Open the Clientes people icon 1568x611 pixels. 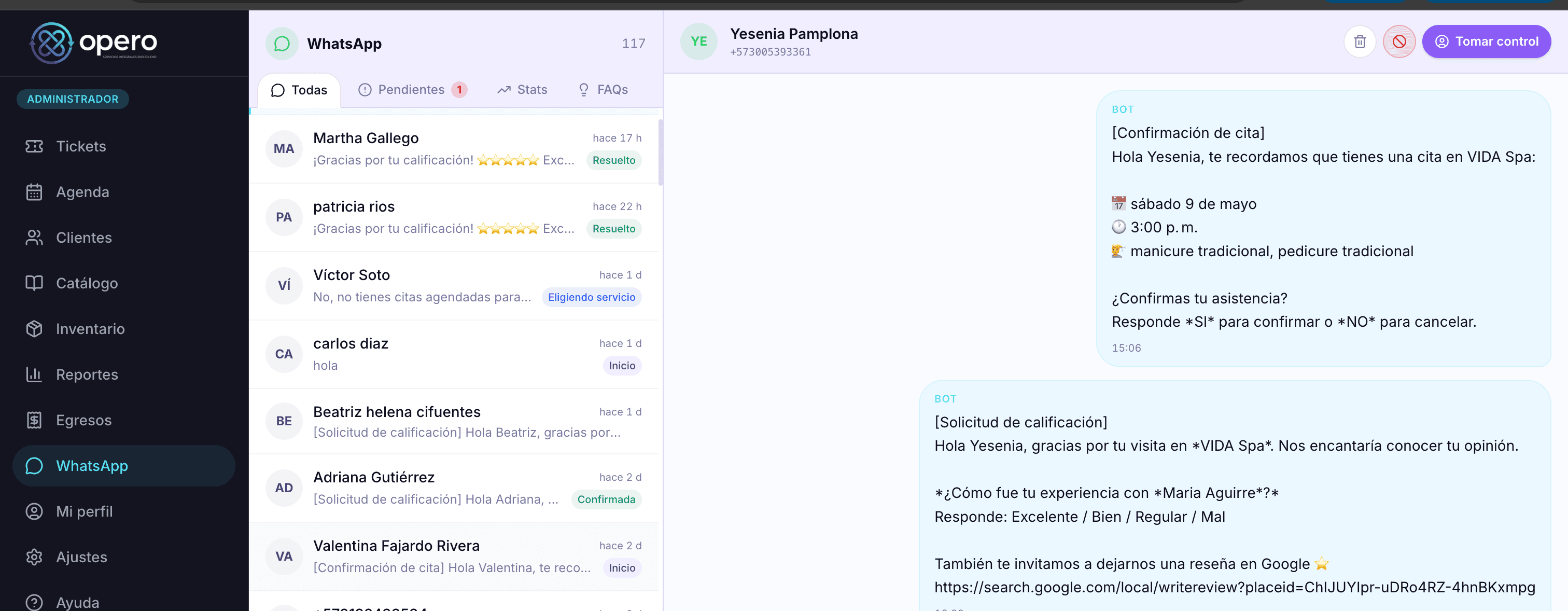(34, 238)
